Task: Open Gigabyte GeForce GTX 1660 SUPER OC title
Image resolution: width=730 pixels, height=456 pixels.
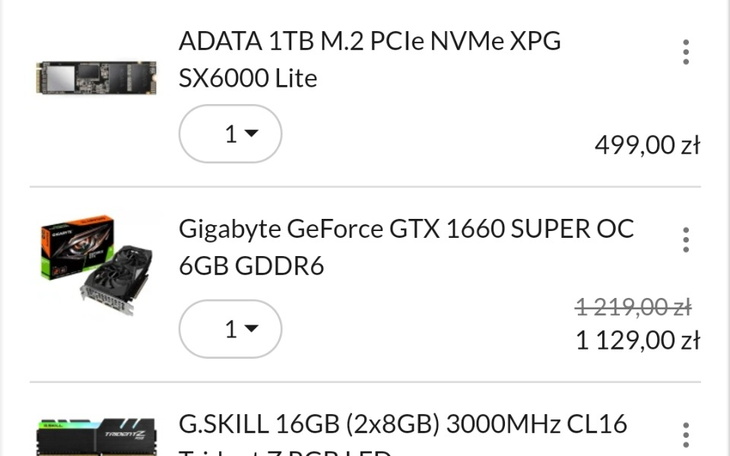Action: [406, 229]
